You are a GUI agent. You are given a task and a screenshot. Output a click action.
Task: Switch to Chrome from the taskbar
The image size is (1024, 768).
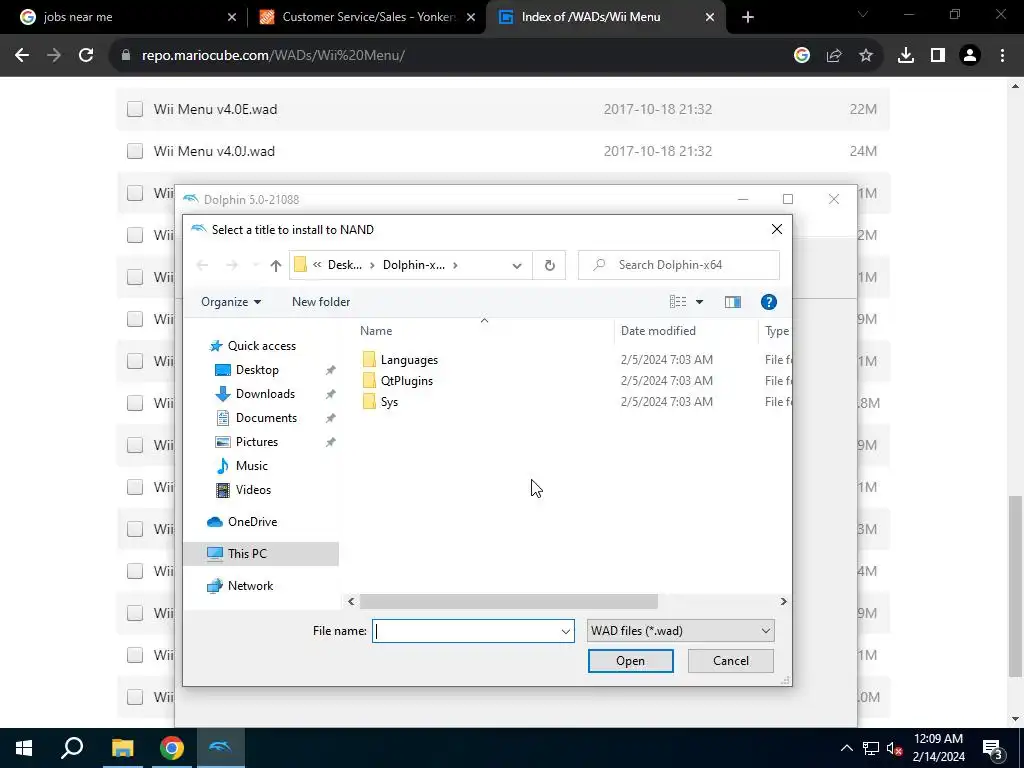tap(172, 748)
